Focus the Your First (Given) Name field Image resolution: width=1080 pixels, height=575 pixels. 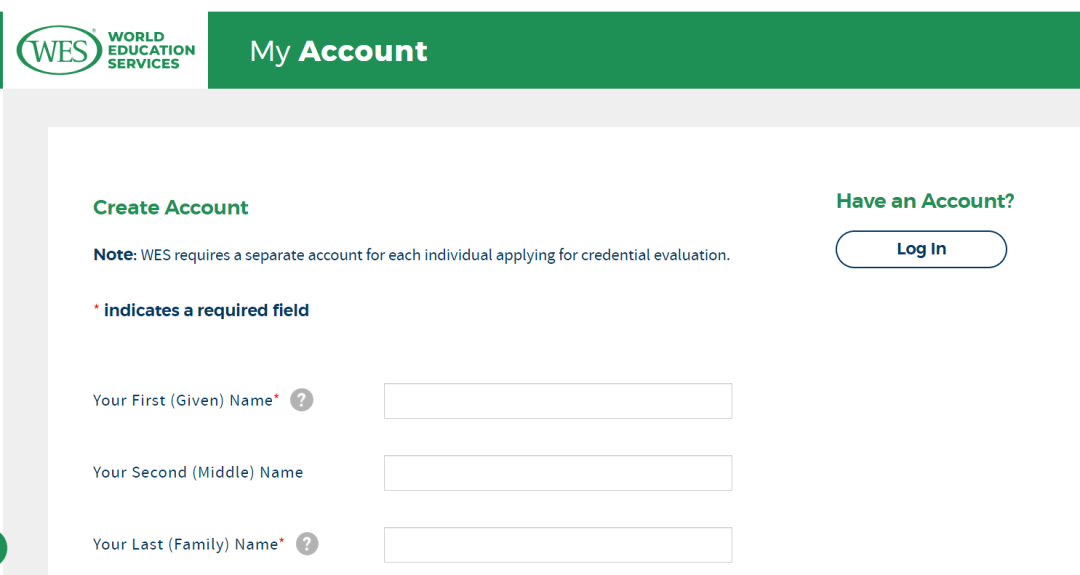pyautogui.click(x=558, y=401)
